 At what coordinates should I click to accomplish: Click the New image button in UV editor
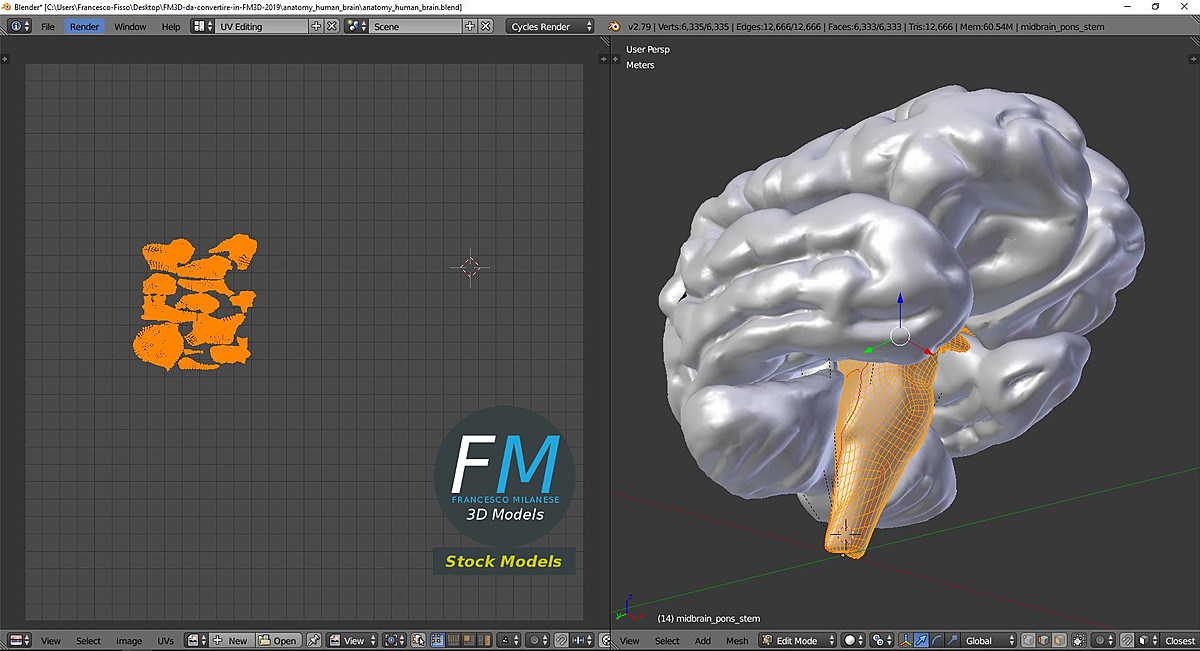pyautogui.click(x=234, y=640)
